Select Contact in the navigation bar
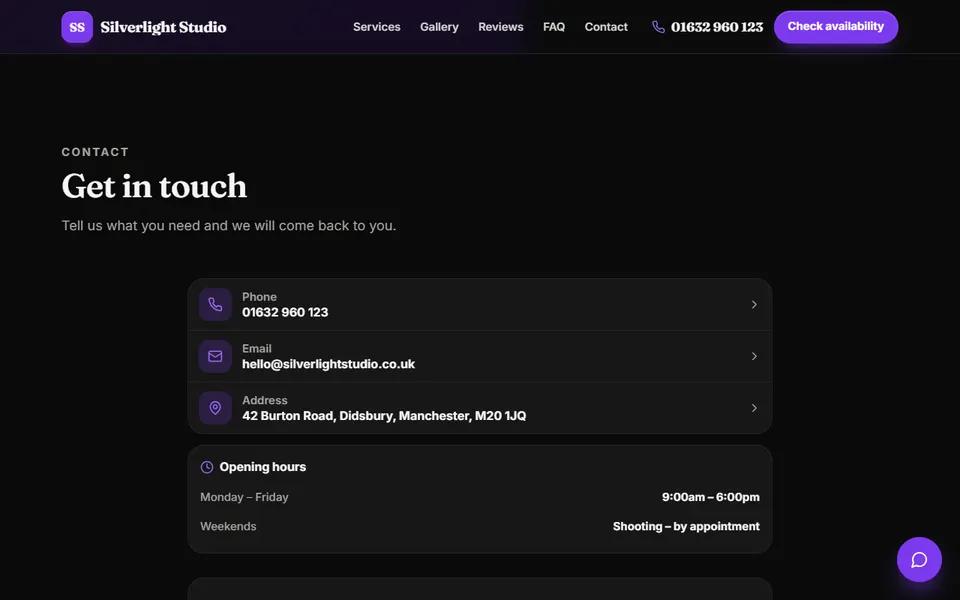 [x=606, y=27]
